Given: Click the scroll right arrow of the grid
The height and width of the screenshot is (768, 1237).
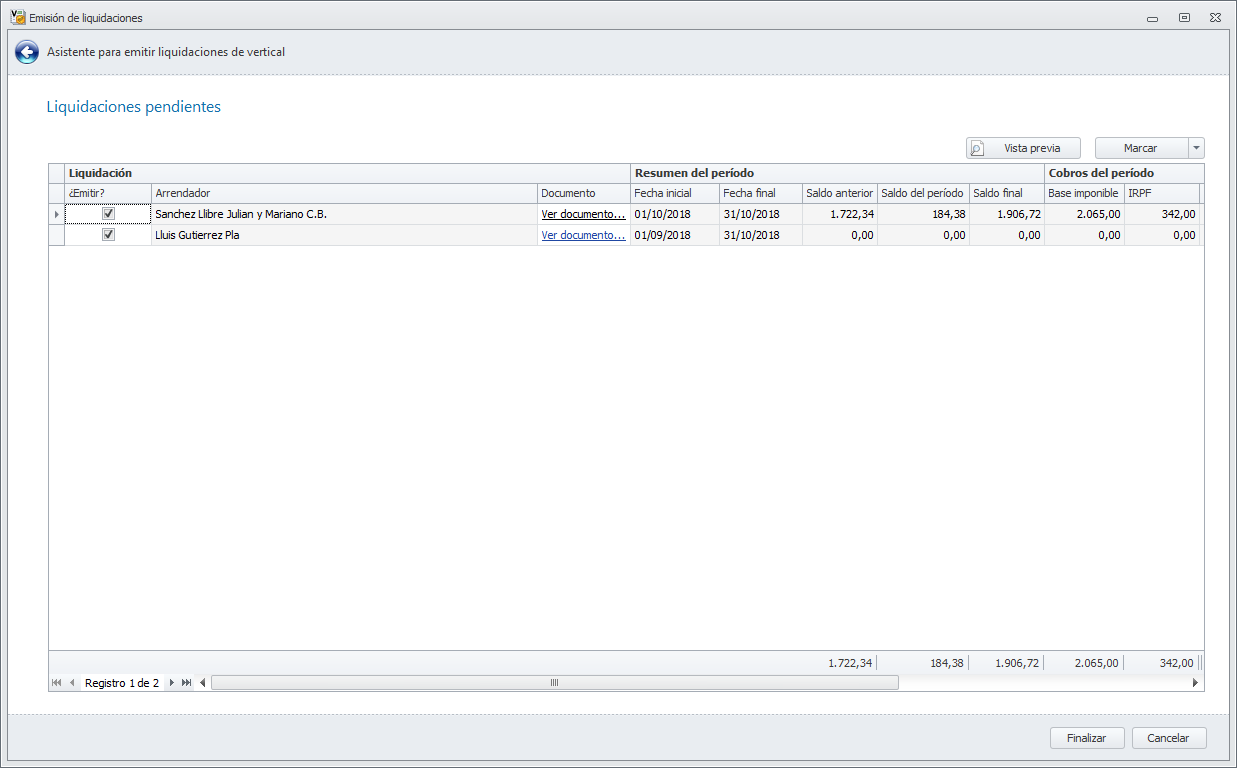Looking at the screenshot, I should click(x=1195, y=683).
